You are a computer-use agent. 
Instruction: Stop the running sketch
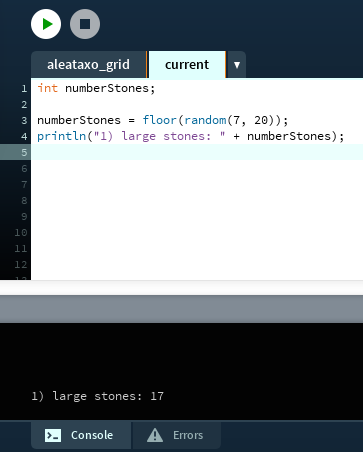85,24
